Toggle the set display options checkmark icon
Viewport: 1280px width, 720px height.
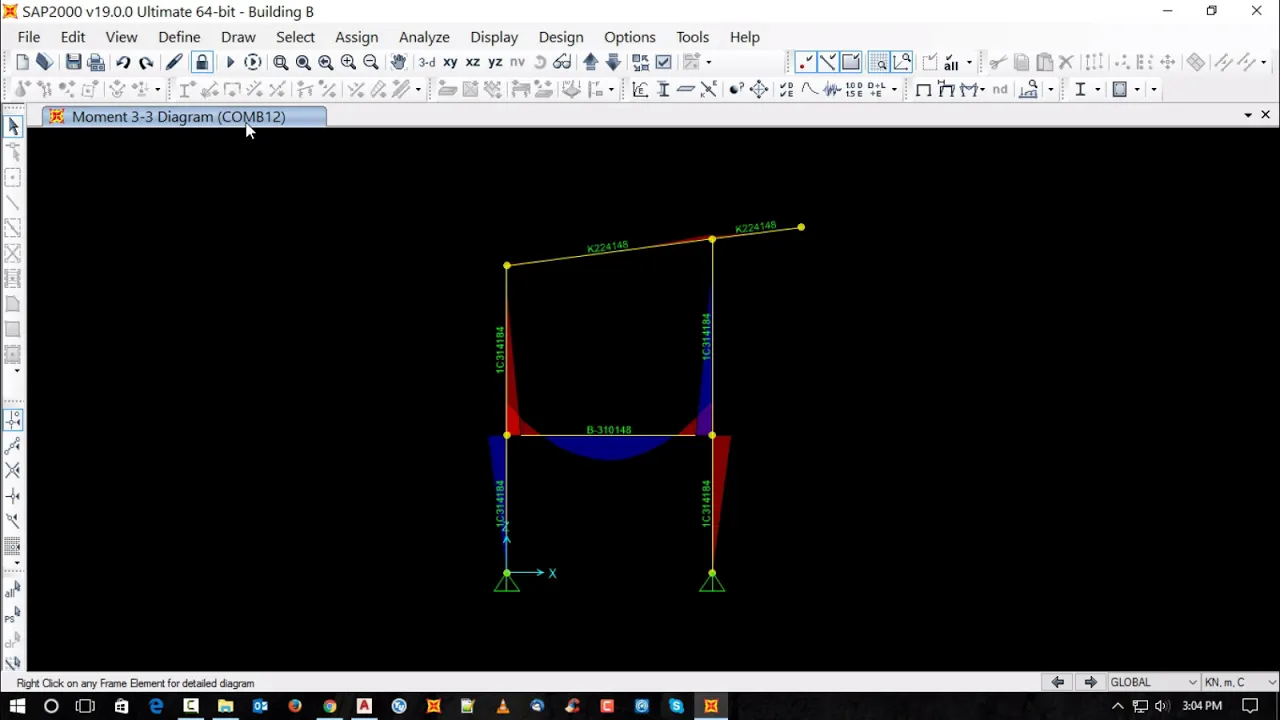(x=663, y=62)
